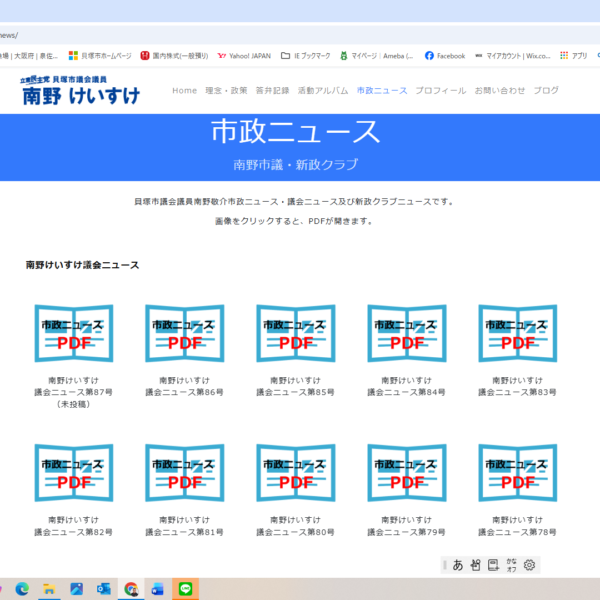600x600 pixels.
Task: Open the 議会ニュース第85号 PDF icon
Action: pos(296,334)
